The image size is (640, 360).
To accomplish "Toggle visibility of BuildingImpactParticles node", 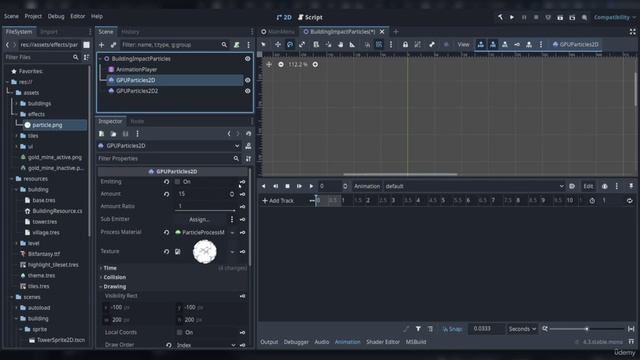I will (x=247, y=59).
